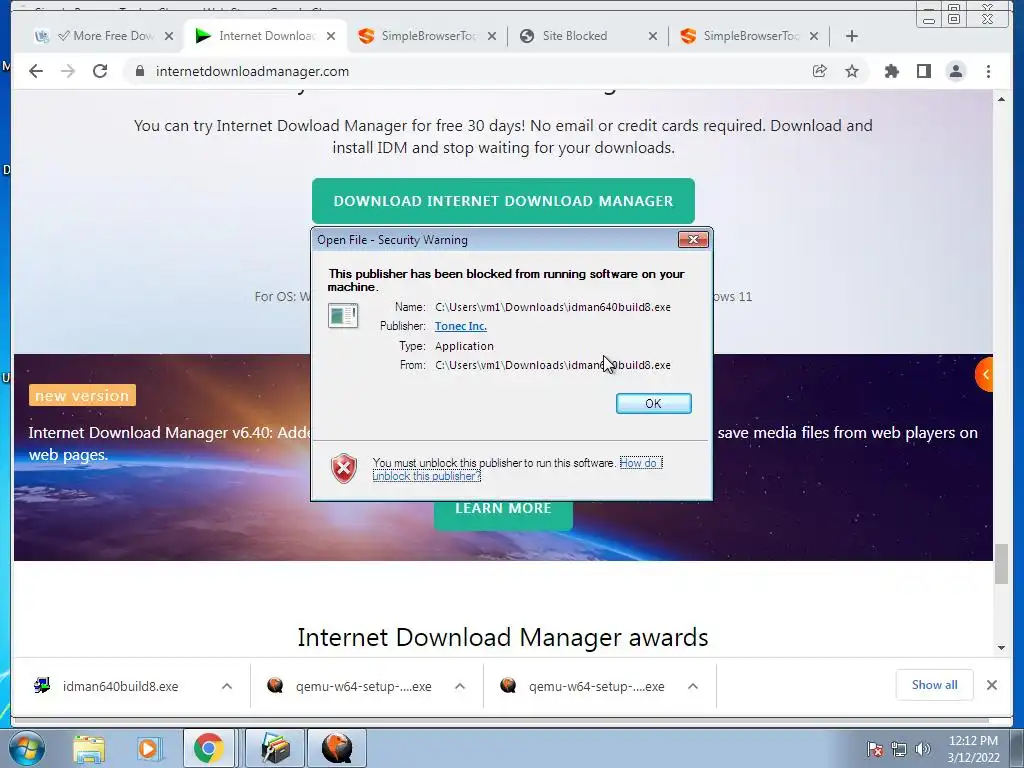The image size is (1024, 768).
Task: Open the 'How do I unblock this publisher?' link
Action: tap(517, 470)
